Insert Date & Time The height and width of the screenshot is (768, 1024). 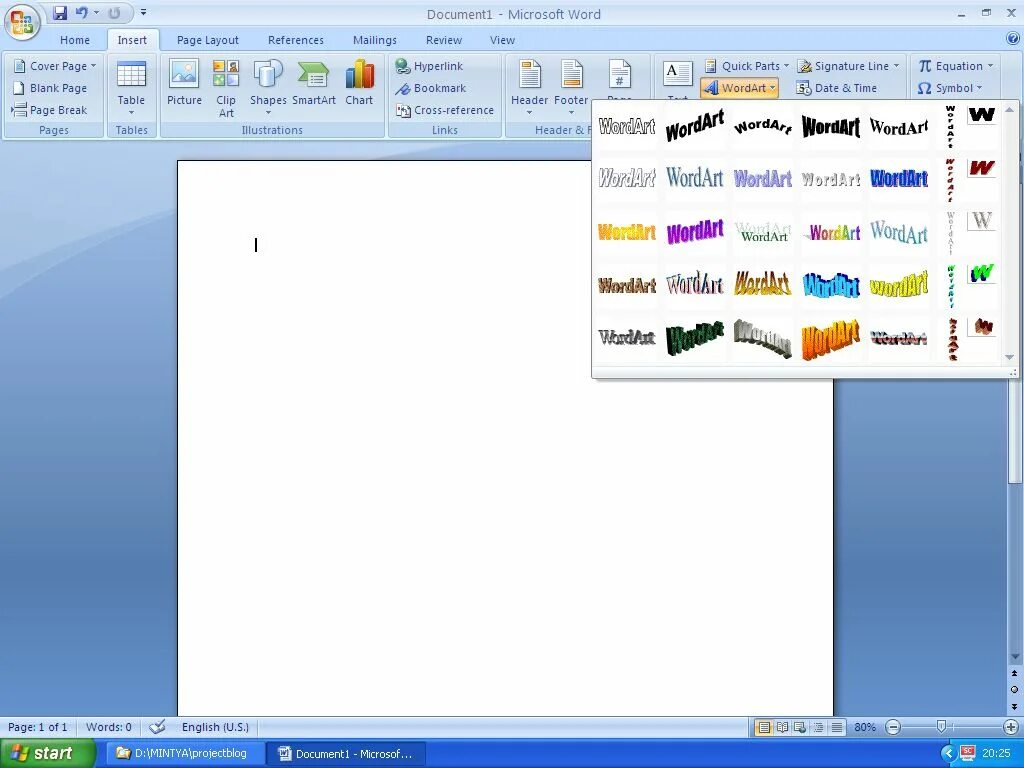click(x=837, y=88)
